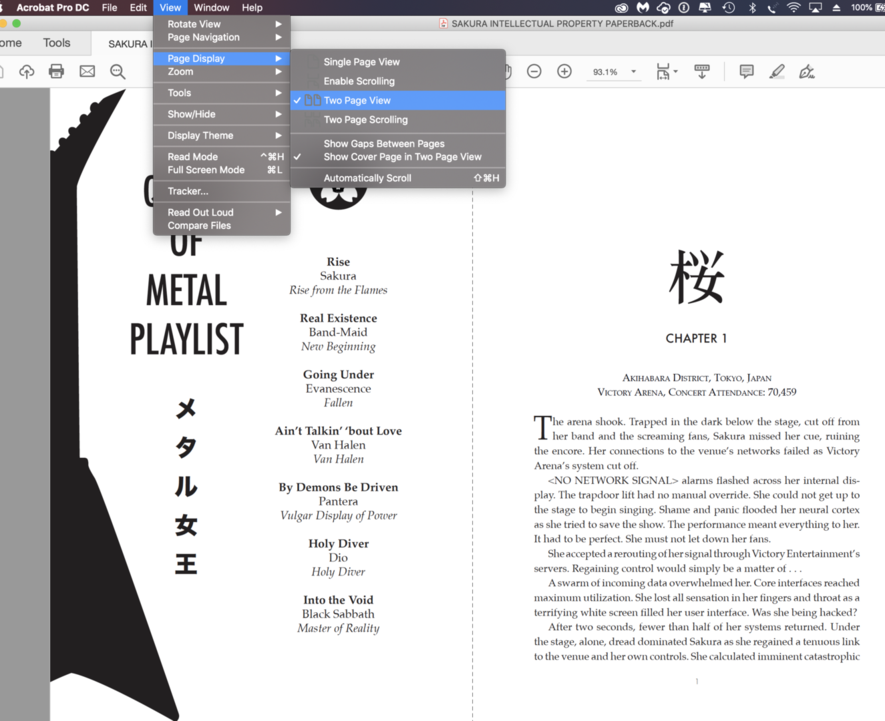885x721 pixels.
Task: Zoom out using the minus circle icon
Action: 534,71
